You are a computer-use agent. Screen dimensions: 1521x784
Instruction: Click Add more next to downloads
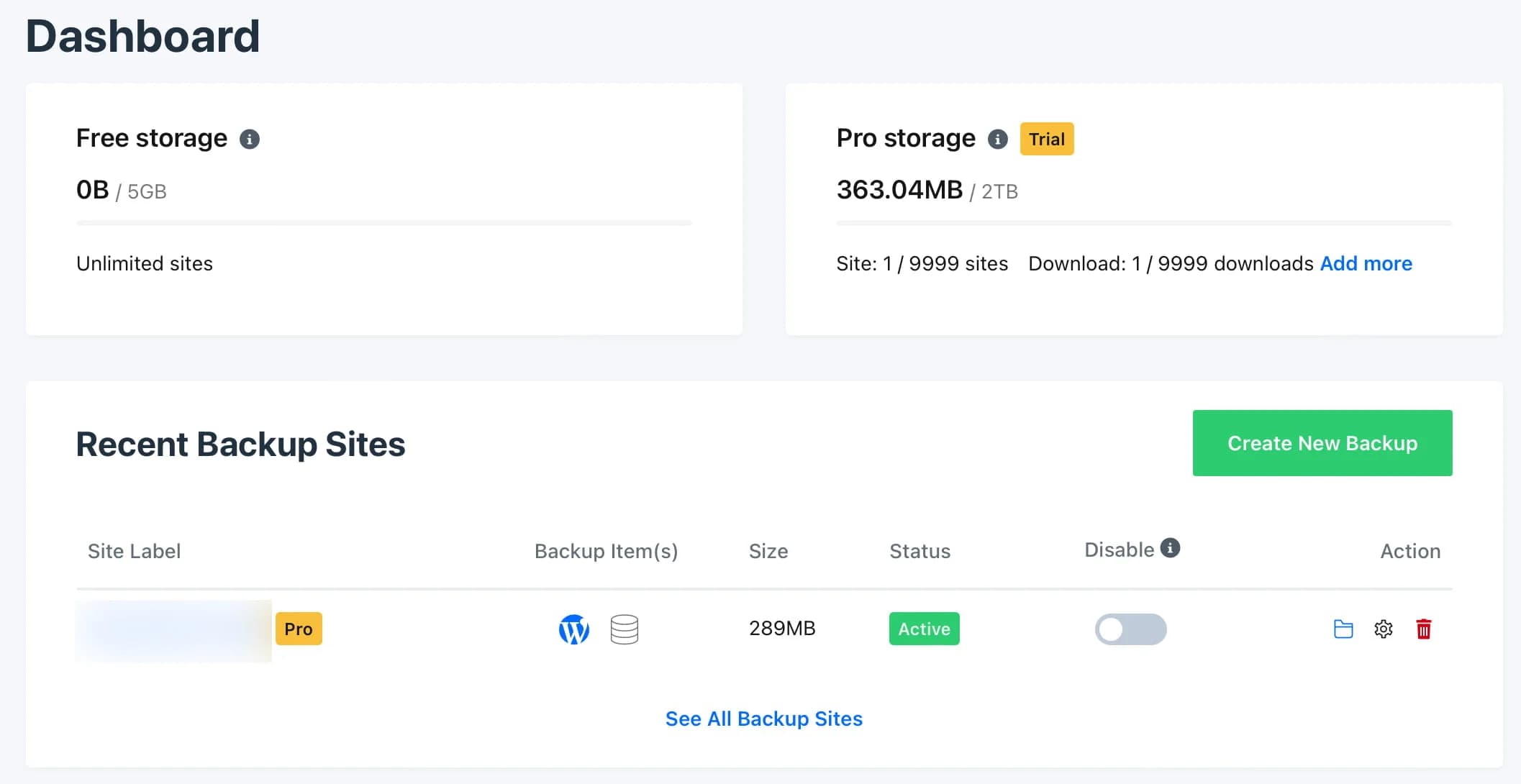(x=1365, y=263)
